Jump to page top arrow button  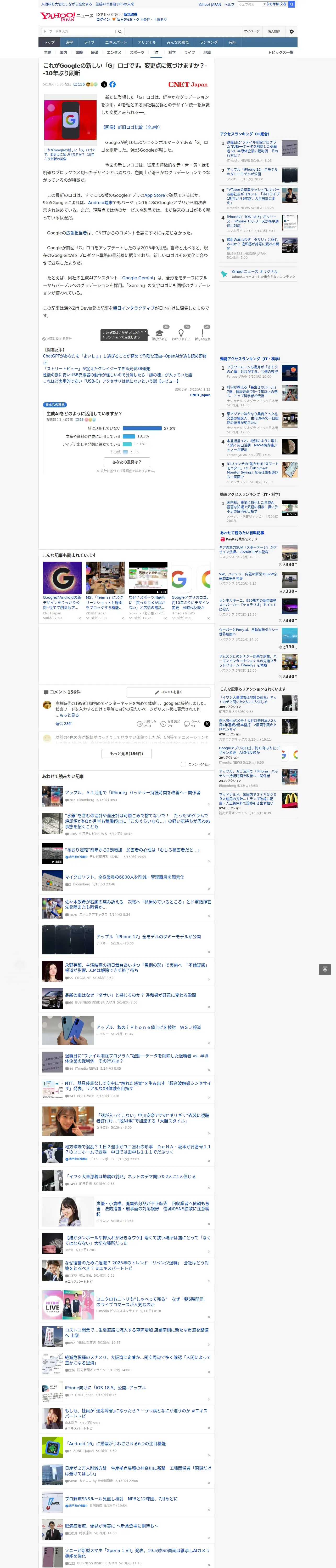point(324,970)
